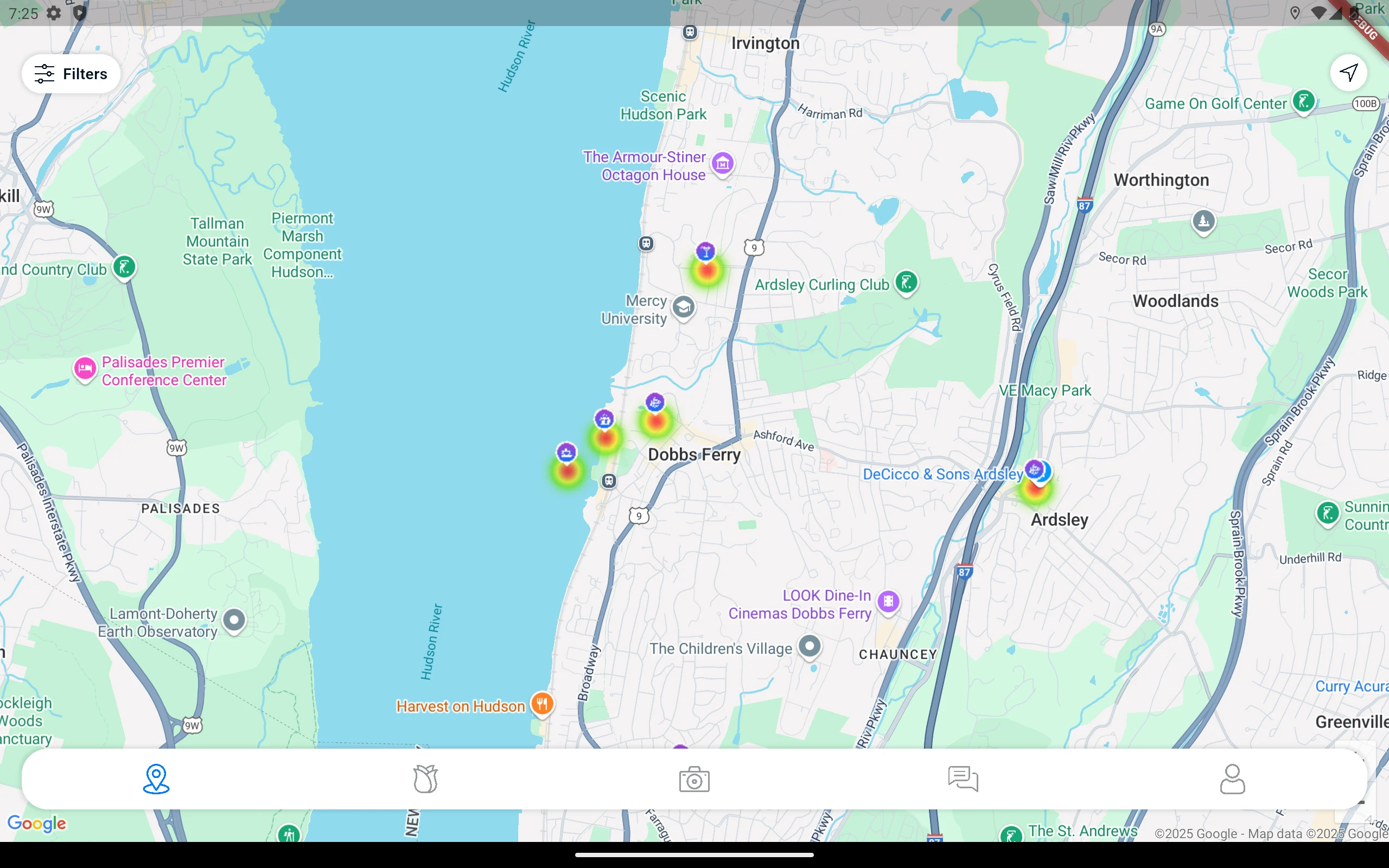Open the Filters button
Screen dimensions: 1389x868
pyautogui.click(x=71, y=73)
